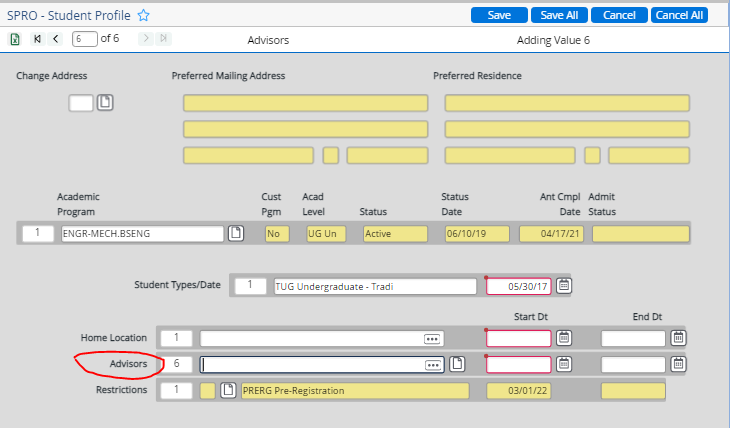Focus Home Location Start Dt field
The image size is (733, 428).
click(518, 338)
